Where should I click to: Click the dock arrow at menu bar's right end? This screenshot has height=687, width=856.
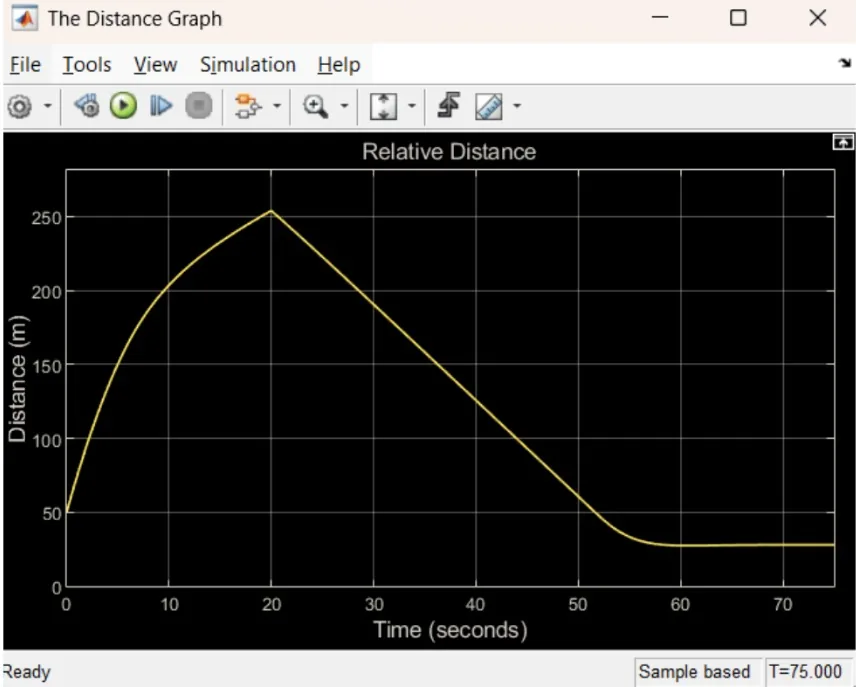[x=845, y=63]
